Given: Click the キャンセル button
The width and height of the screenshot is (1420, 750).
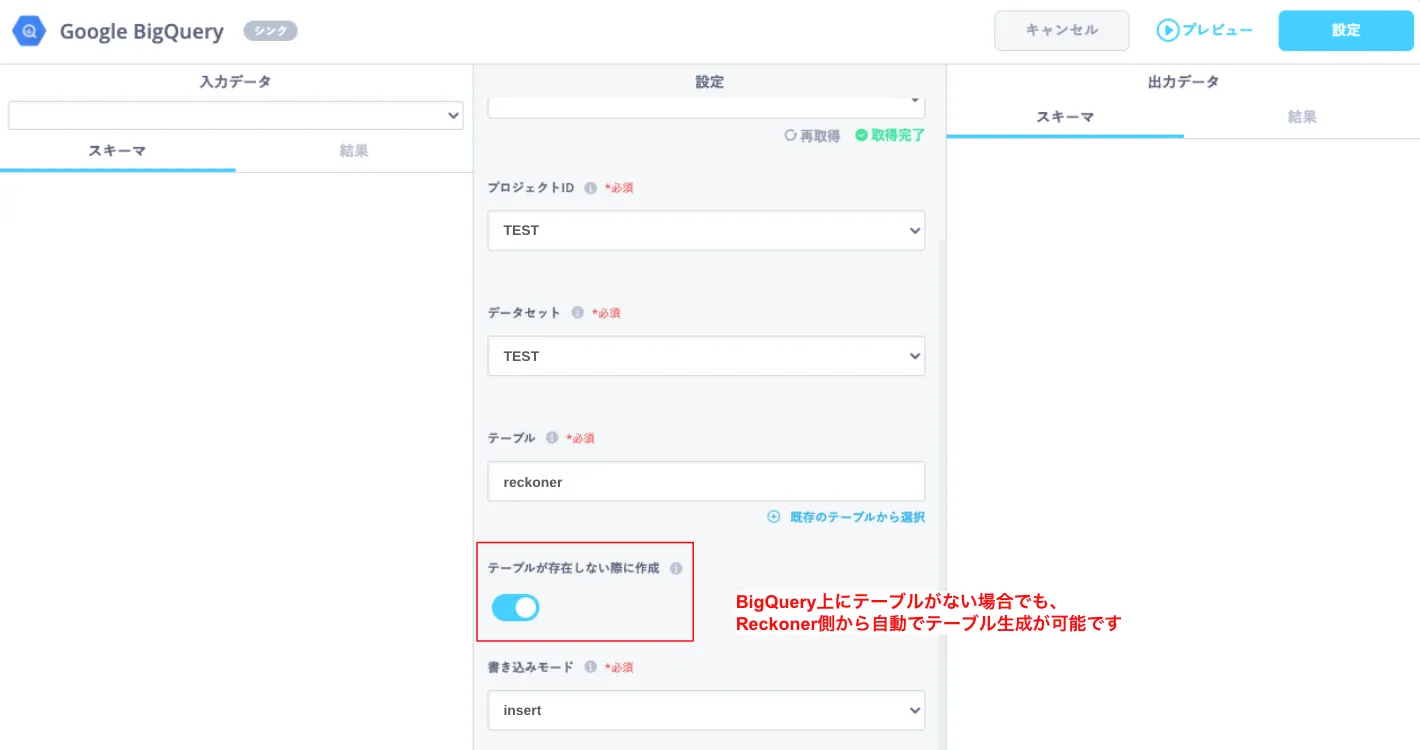Looking at the screenshot, I should coord(1062,31).
